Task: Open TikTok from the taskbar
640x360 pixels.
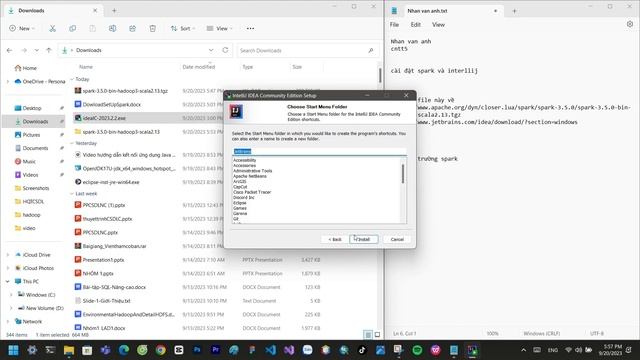Action: pos(362,350)
